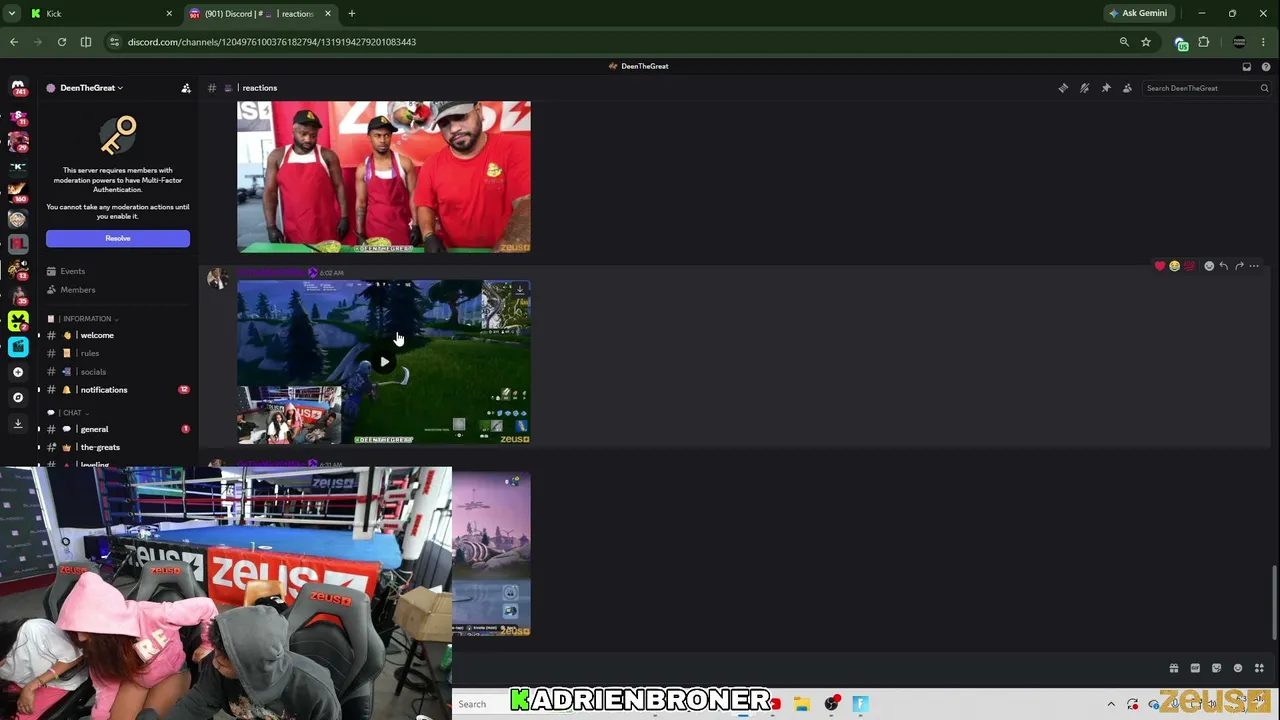Viewport: 1280px width, 720px height.
Task: Open a new browser tab
Action: 352,14
